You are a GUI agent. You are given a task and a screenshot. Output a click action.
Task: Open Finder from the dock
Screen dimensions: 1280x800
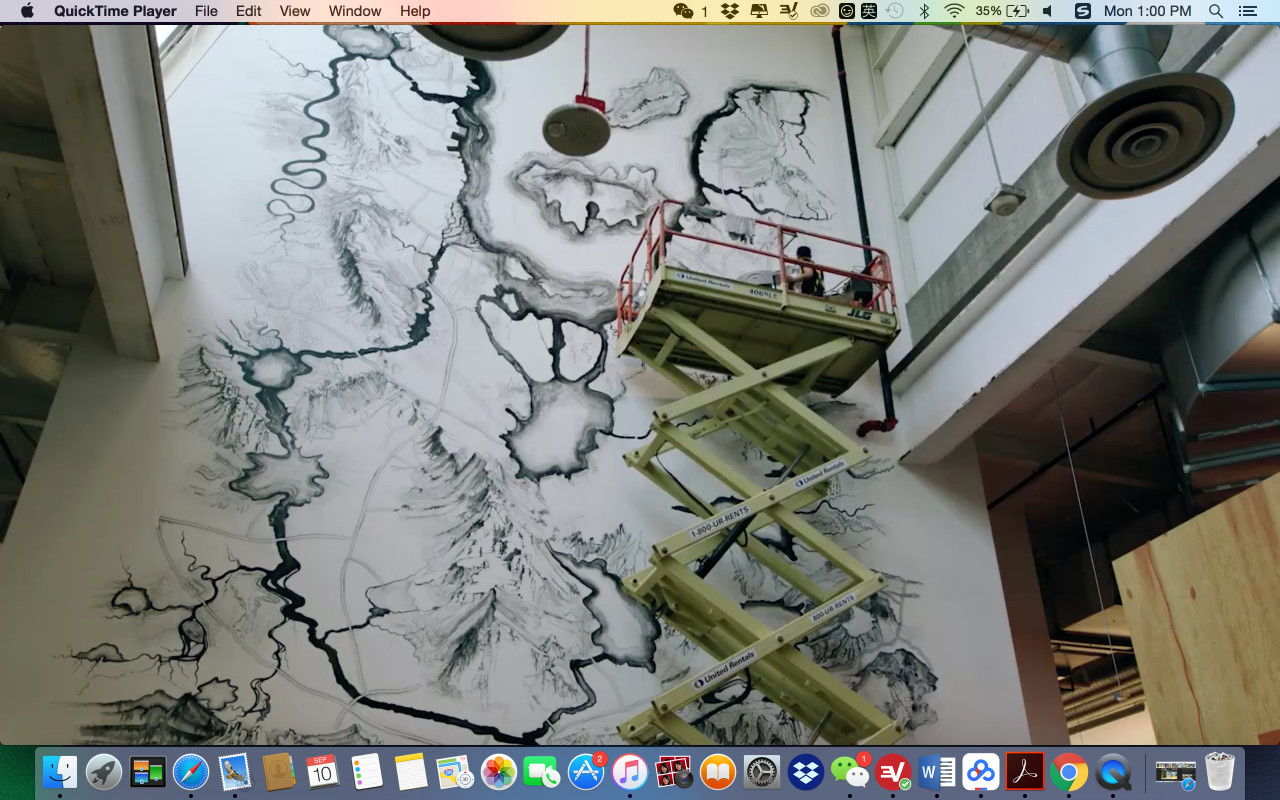tap(60, 772)
